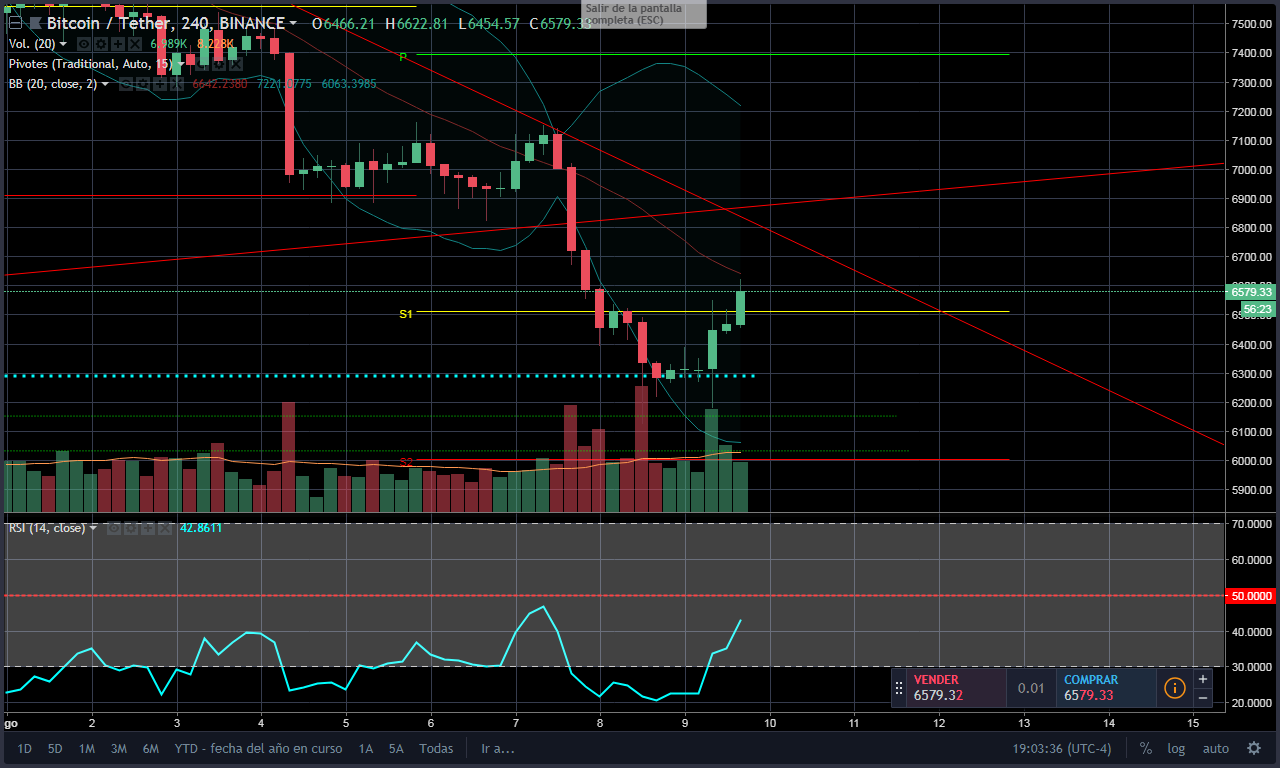Select the 6M time range
Viewport: 1280px width, 768px height.
tap(151, 748)
